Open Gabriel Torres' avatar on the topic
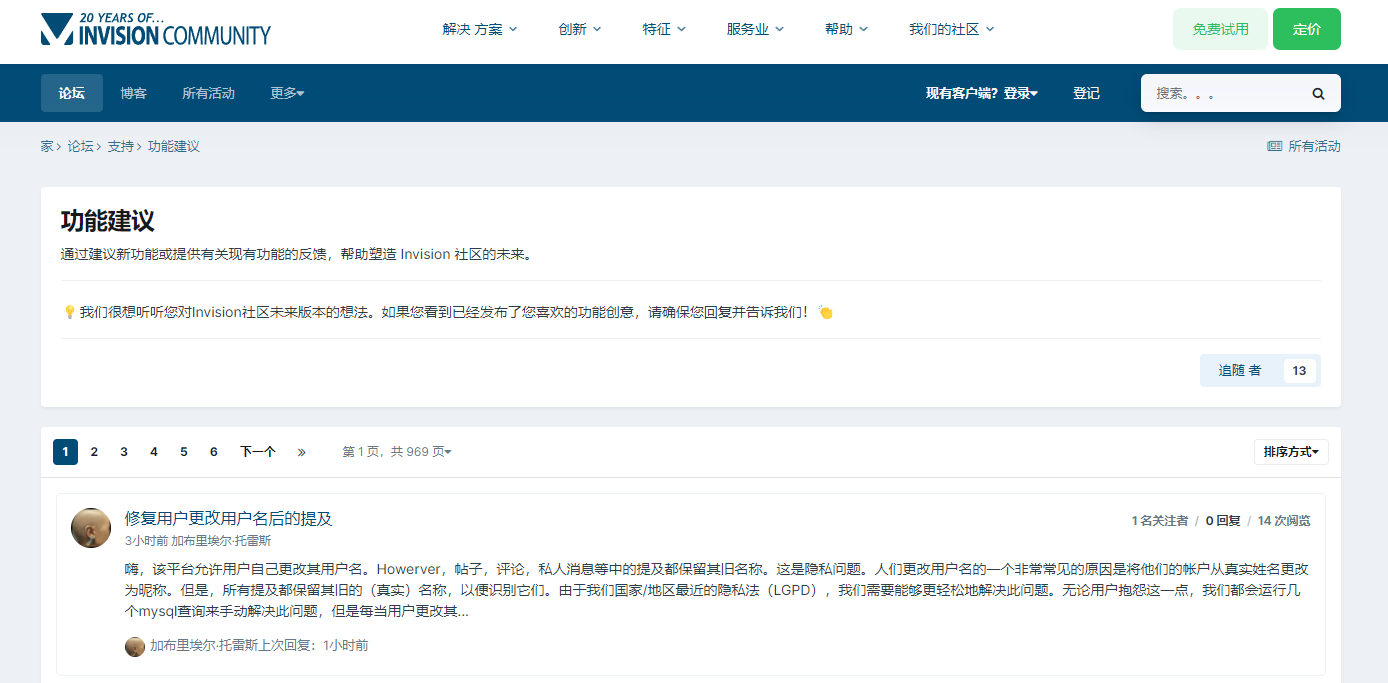 [x=90, y=527]
